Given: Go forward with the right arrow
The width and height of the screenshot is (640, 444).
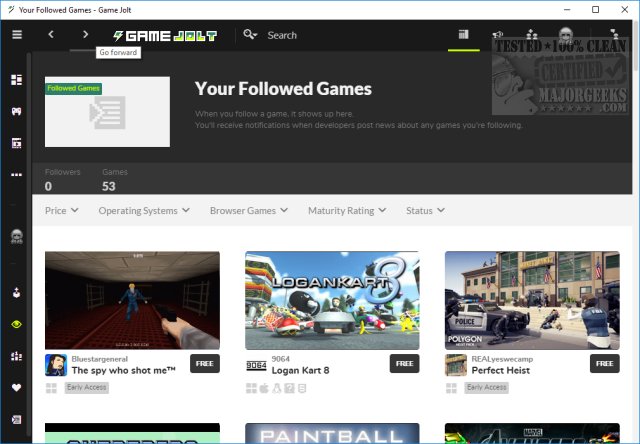Looking at the screenshot, I should pyautogui.click(x=85, y=35).
